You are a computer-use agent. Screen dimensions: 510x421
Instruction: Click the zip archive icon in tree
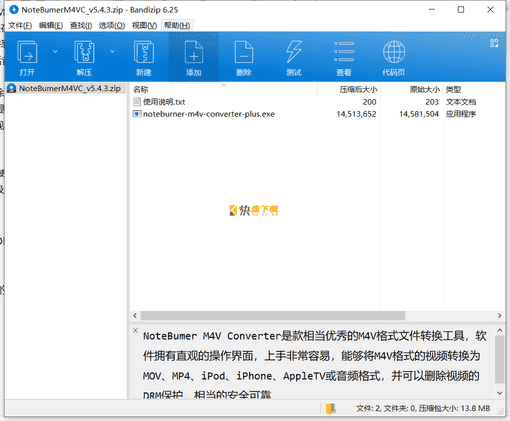(x=12, y=88)
